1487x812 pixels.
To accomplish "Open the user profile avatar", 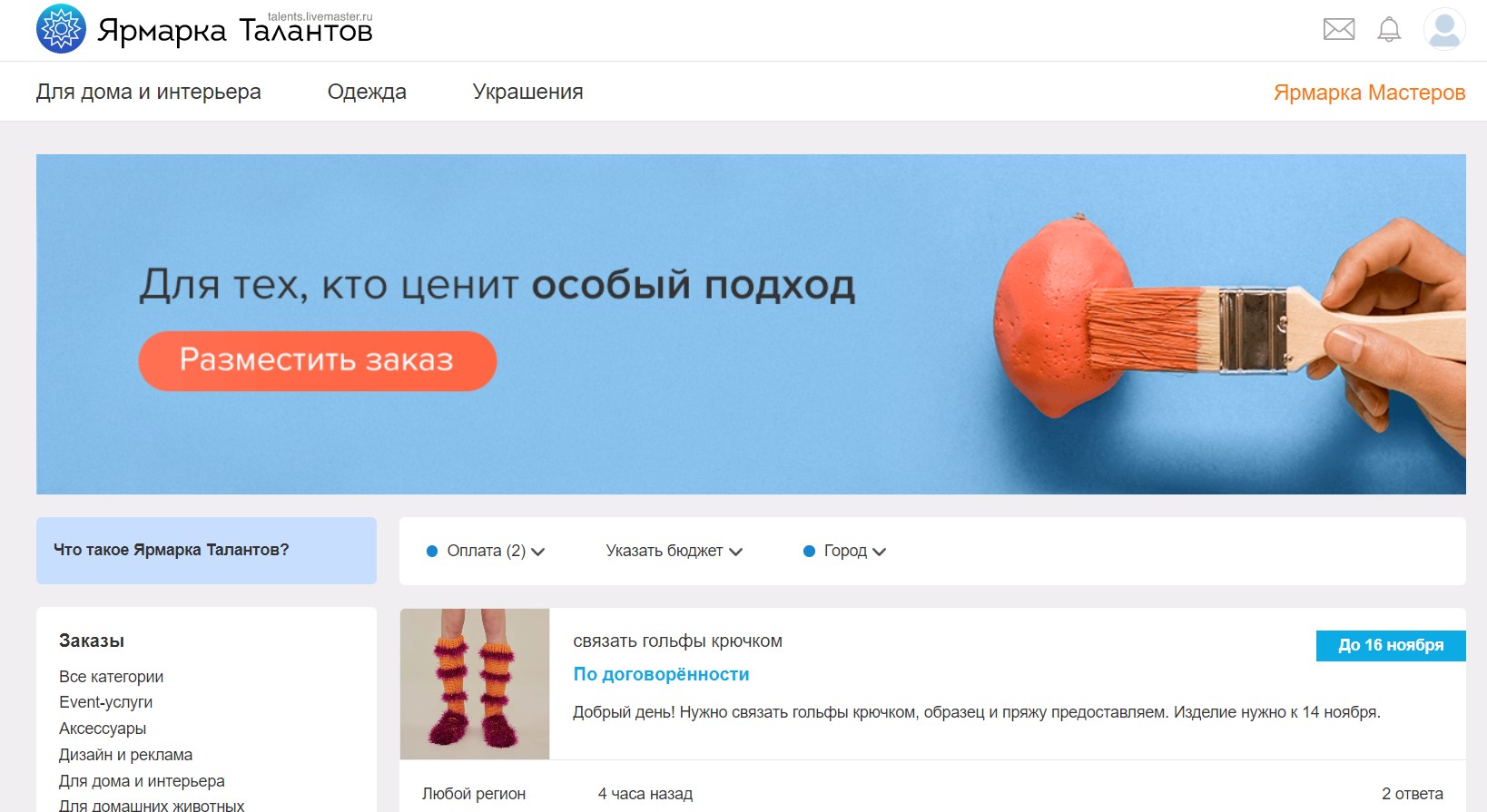I will click(x=1444, y=29).
